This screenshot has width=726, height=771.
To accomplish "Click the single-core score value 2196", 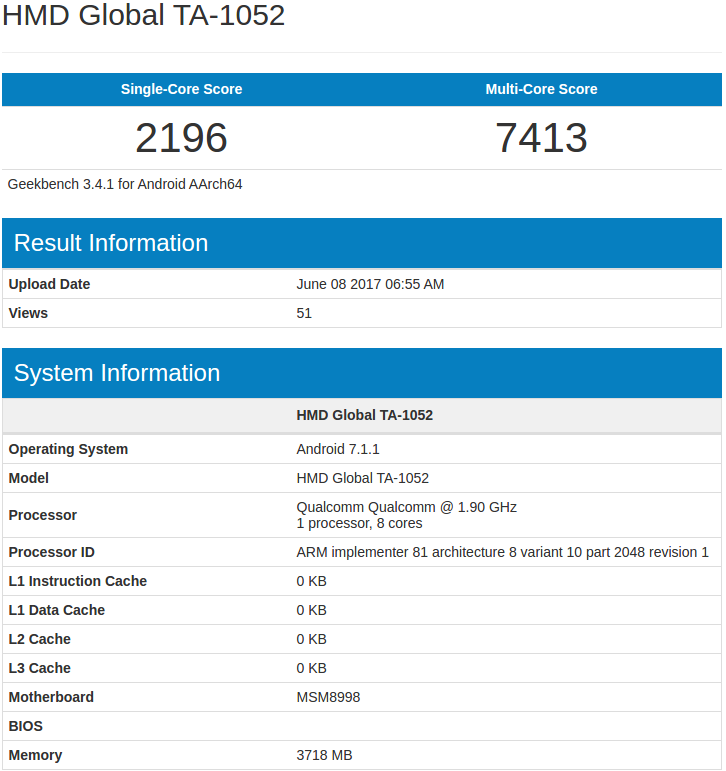I will [x=181, y=138].
